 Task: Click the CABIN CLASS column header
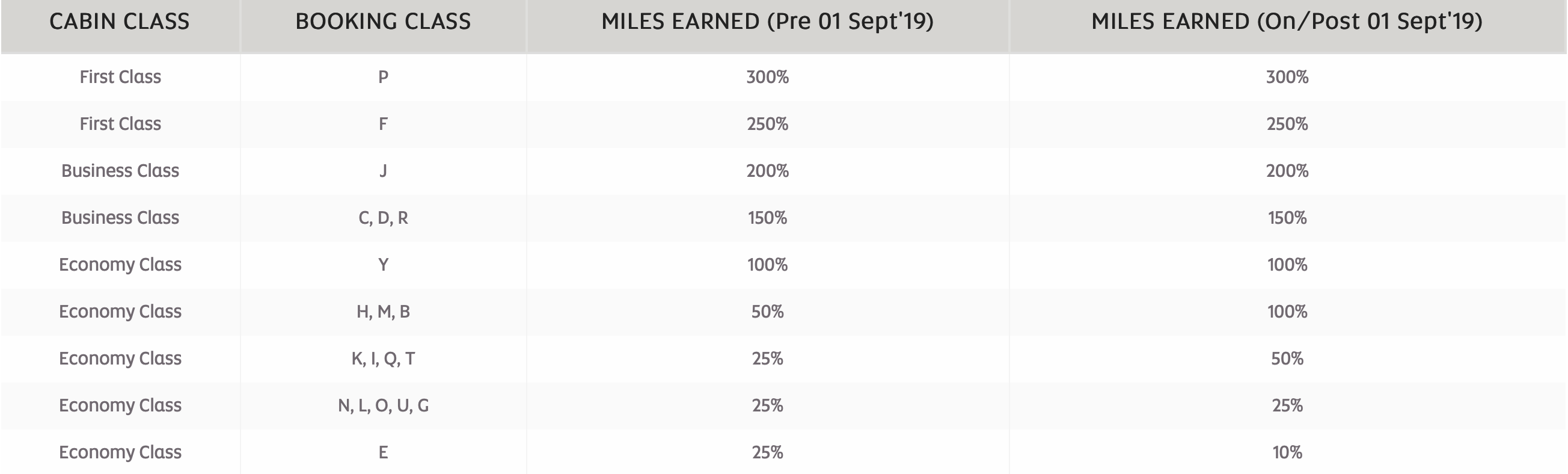(119, 22)
